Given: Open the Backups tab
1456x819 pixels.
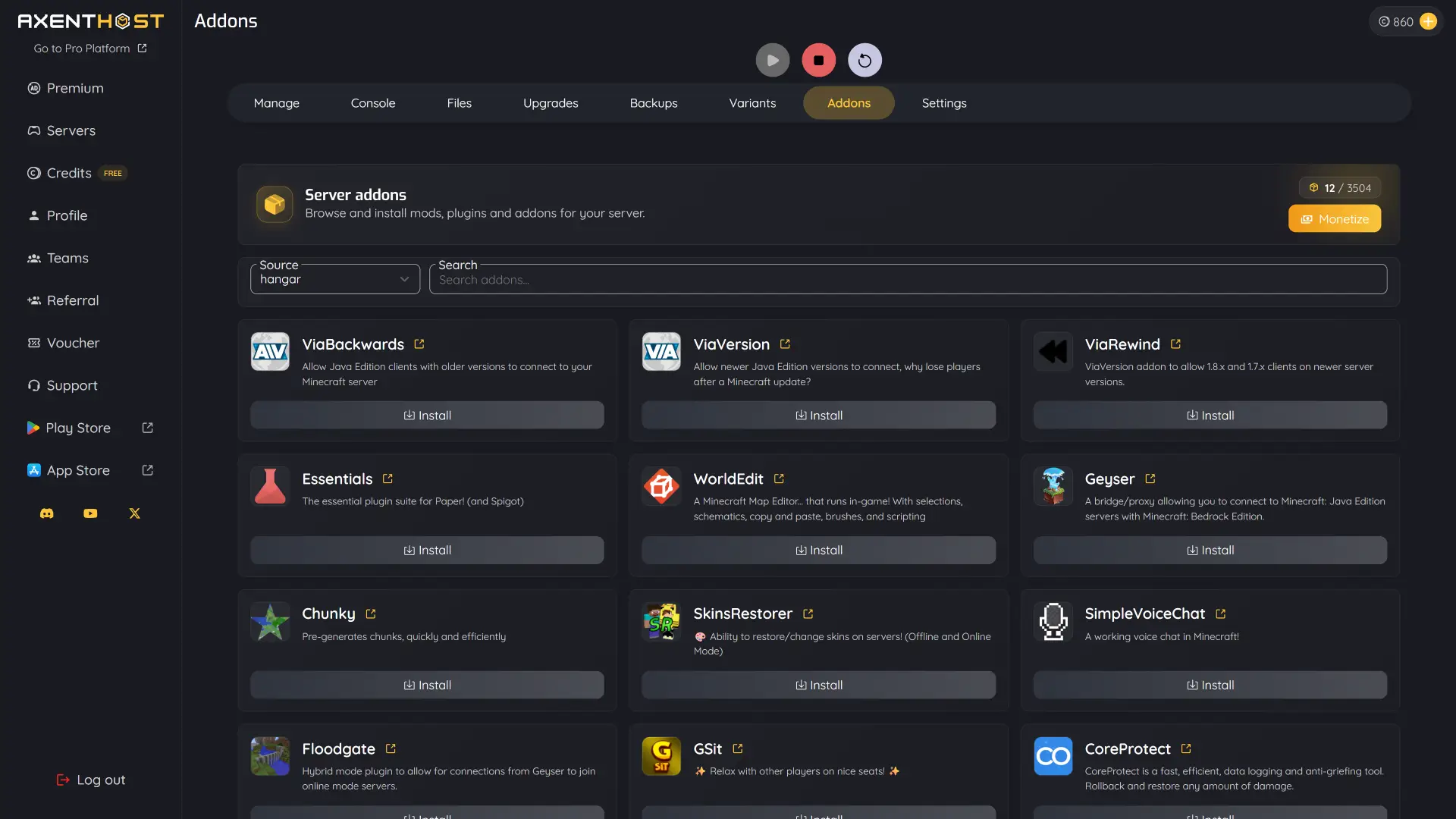Looking at the screenshot, I should [654, 103].
